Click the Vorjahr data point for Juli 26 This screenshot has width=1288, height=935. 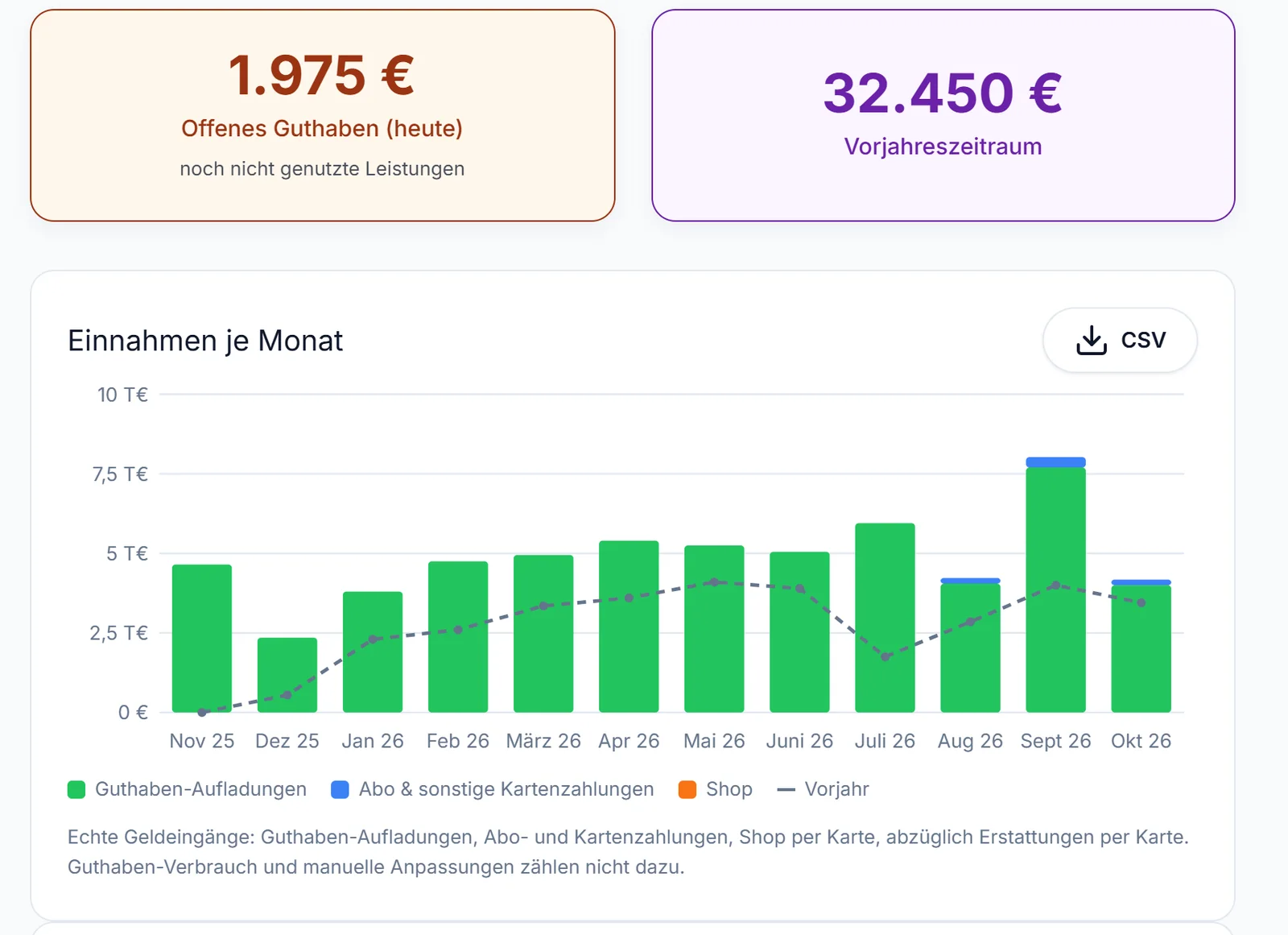tap(885, 657)
